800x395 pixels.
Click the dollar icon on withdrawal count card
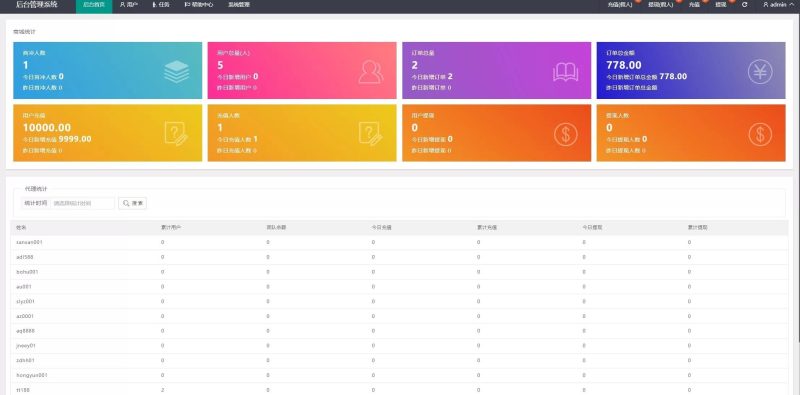pos(760,135)
